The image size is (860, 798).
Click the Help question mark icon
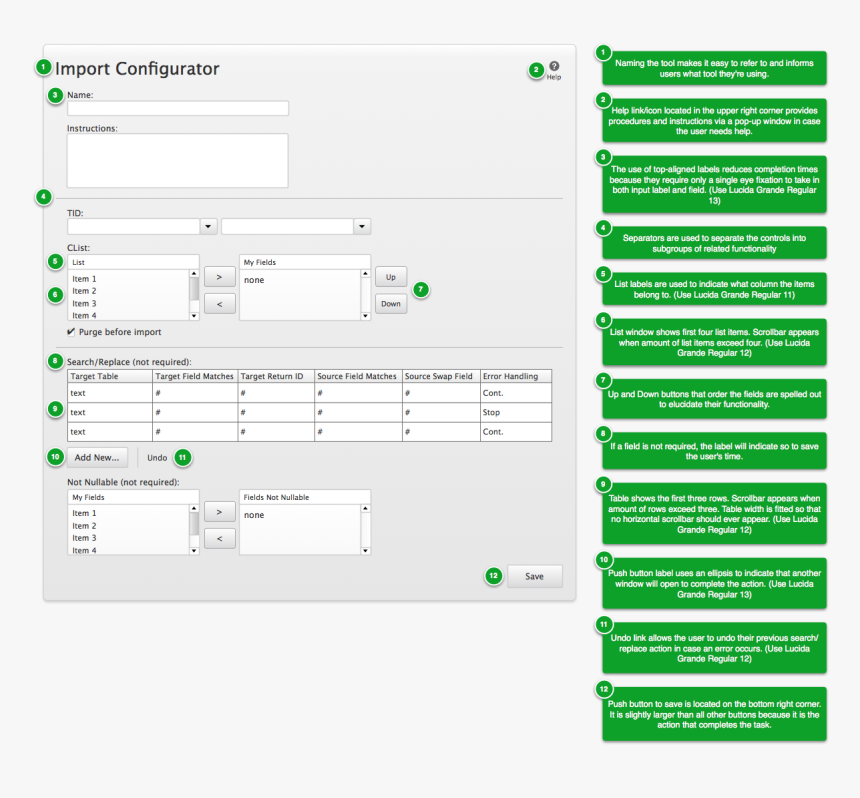554,65
